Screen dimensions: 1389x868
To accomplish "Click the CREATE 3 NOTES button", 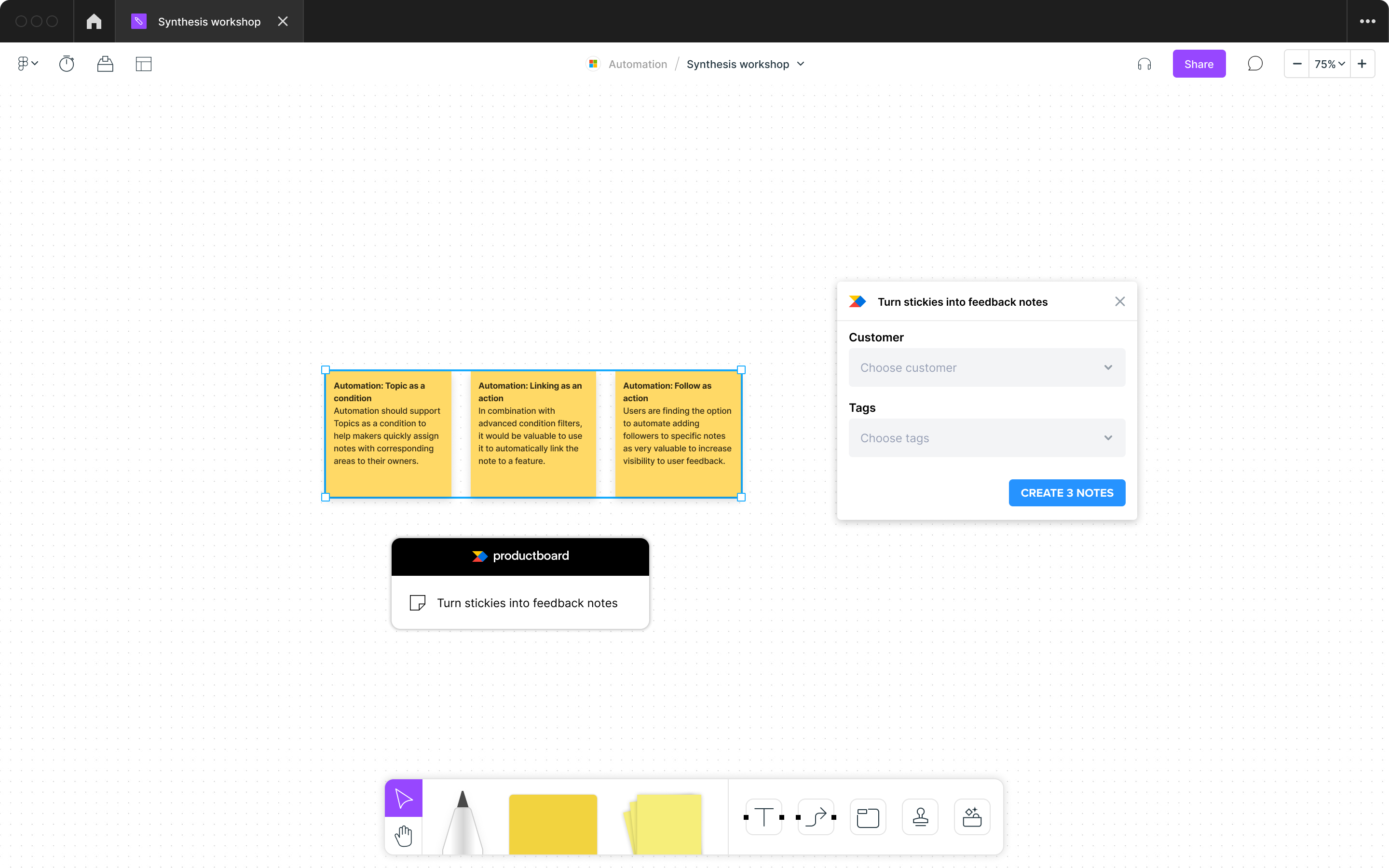I will pyautogui.click(x=1066, y=492).
